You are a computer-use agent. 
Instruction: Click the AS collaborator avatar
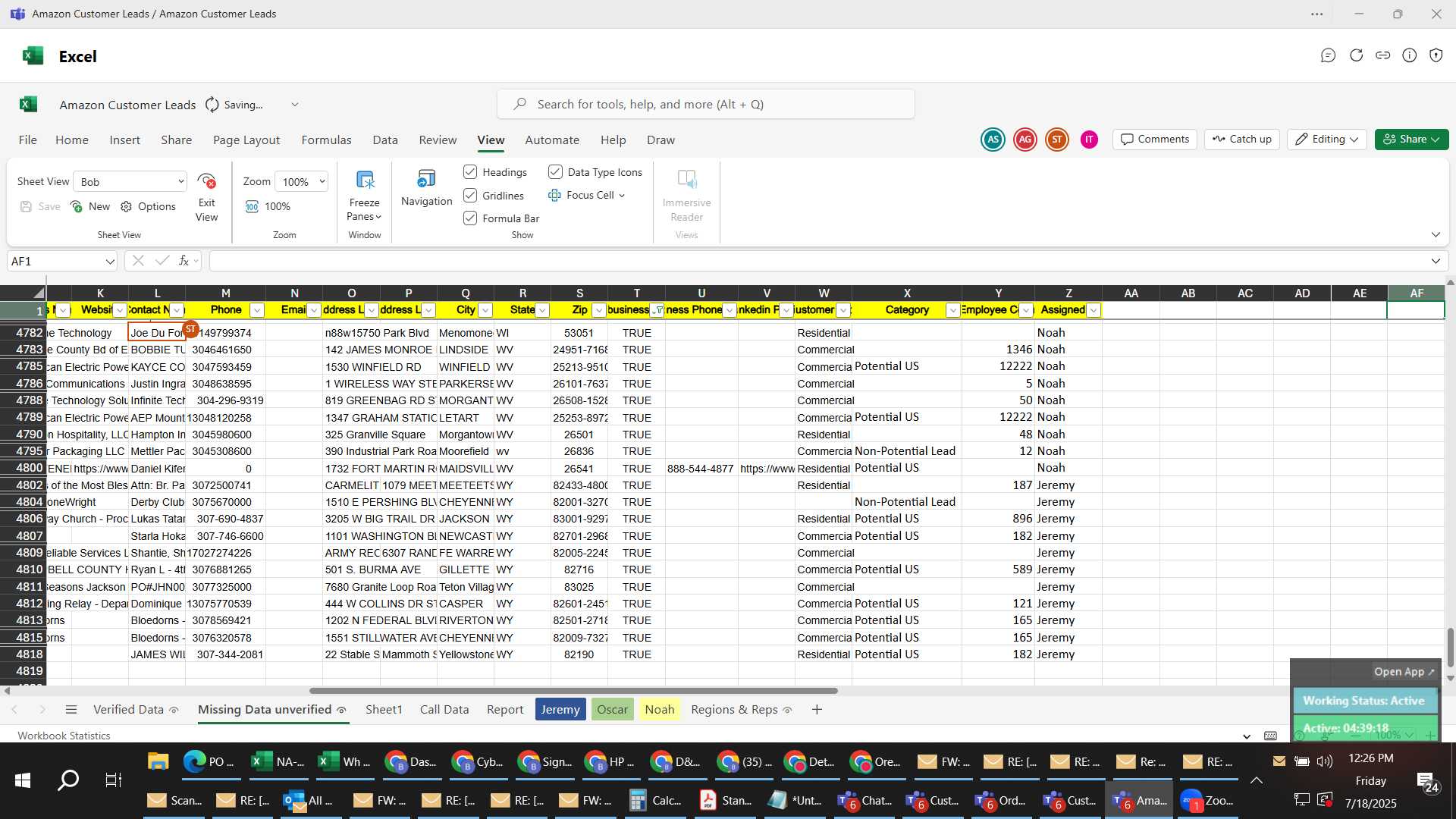(993, 140)
